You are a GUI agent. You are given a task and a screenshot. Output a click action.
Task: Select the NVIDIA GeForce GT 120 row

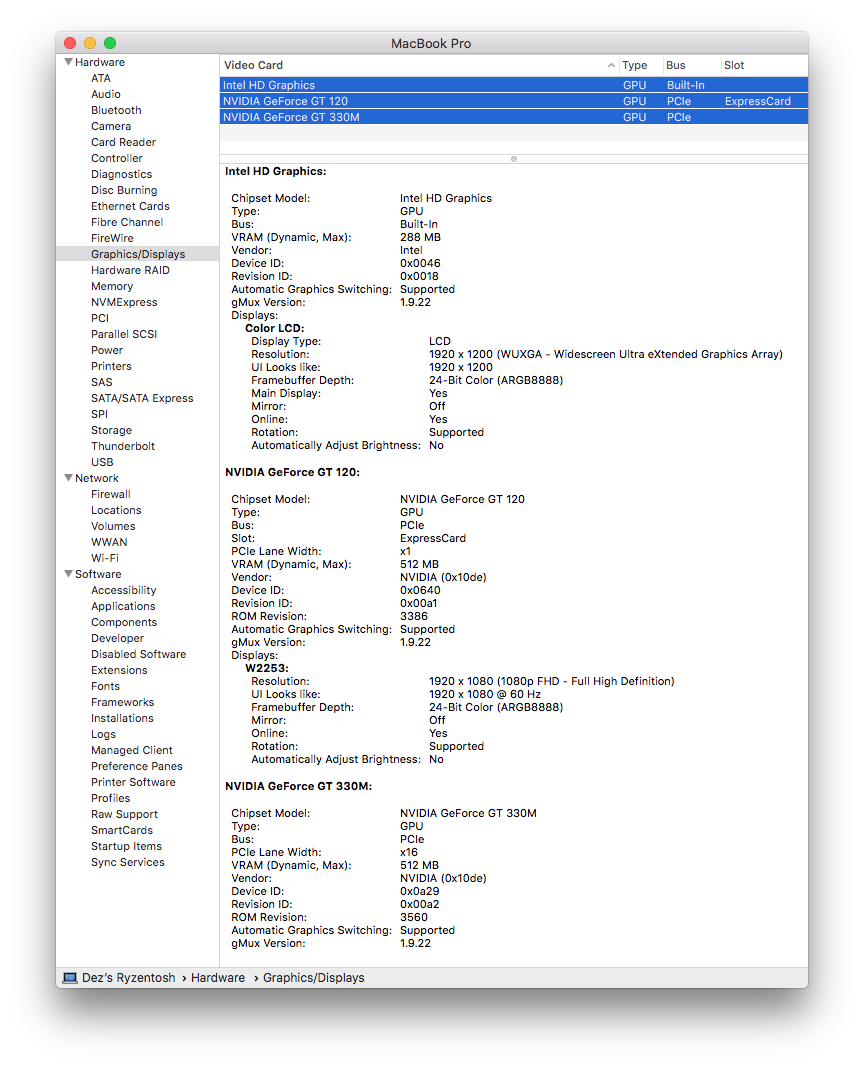pyautogui.click(x=514, y=101)
